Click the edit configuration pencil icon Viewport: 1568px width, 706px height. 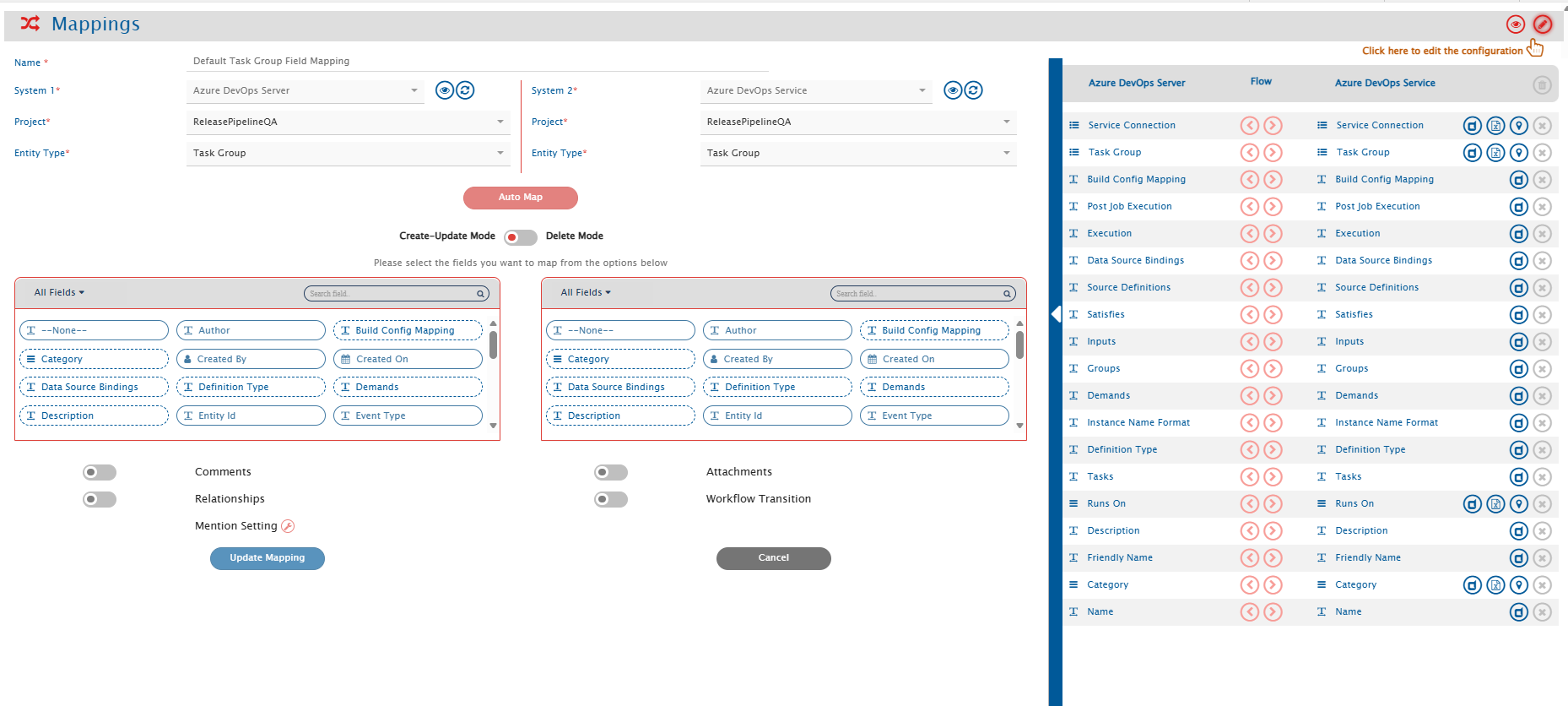[1542, 24]
